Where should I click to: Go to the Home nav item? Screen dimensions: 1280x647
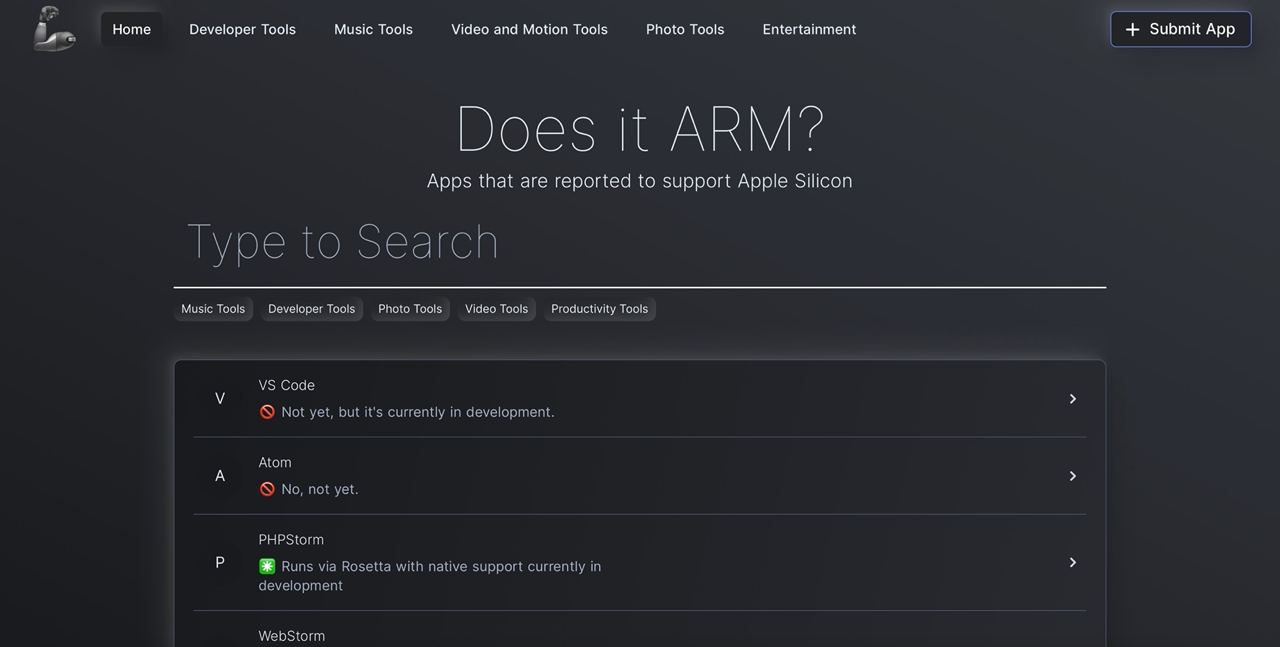click(132, 29)
